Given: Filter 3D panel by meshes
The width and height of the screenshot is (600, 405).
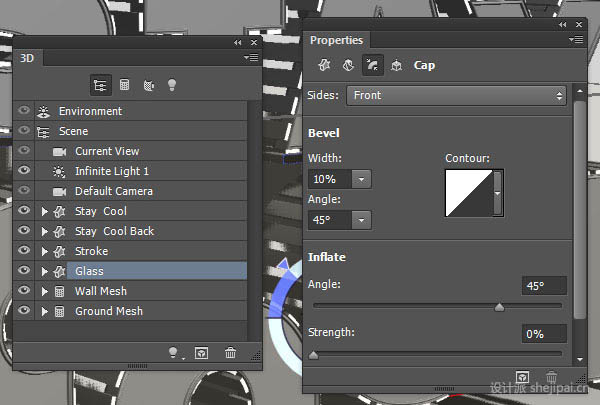Looking at the screenshot, I should point(124,85).
